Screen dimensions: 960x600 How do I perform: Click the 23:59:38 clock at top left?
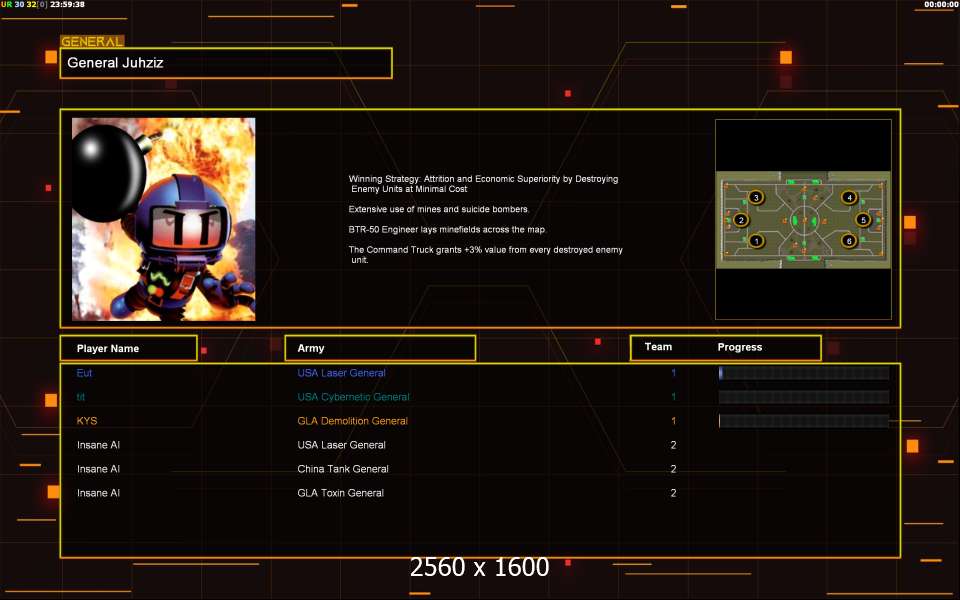[x=67, y=4]
